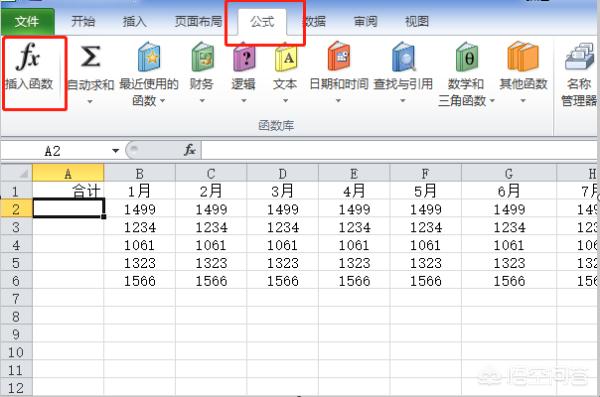Screen dimensions: 600x397
Task: Click cell B6 with value 1566
Action: click(x=140, y=281)
